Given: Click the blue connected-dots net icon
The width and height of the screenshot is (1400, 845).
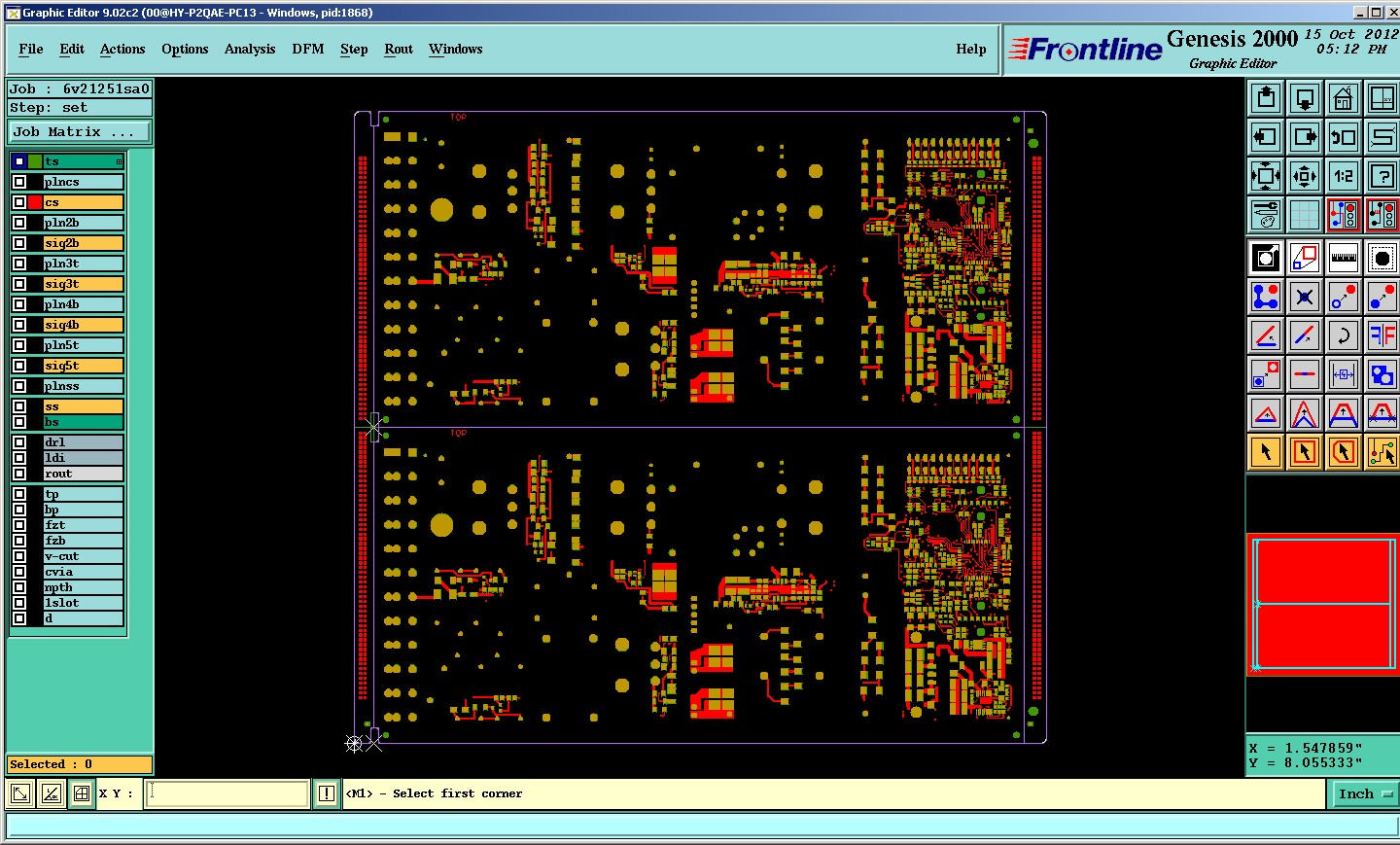Looking at the screenshot, I should pos(1266,297).
